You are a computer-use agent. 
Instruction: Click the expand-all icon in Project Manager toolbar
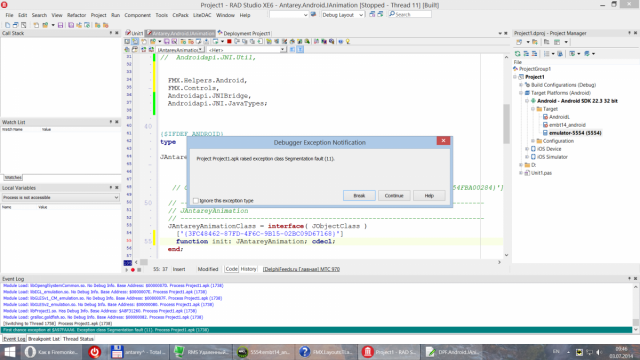526,53
